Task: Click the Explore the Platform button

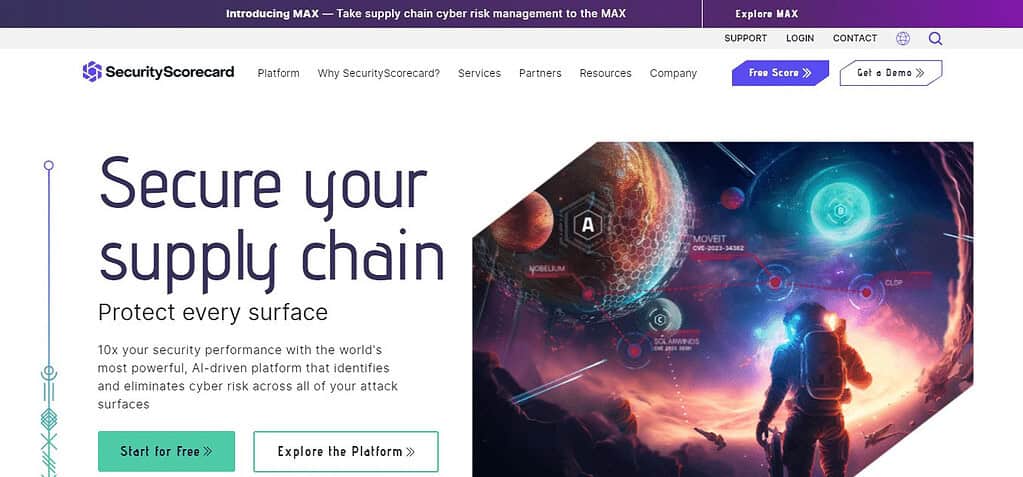Action: [346, 451]
